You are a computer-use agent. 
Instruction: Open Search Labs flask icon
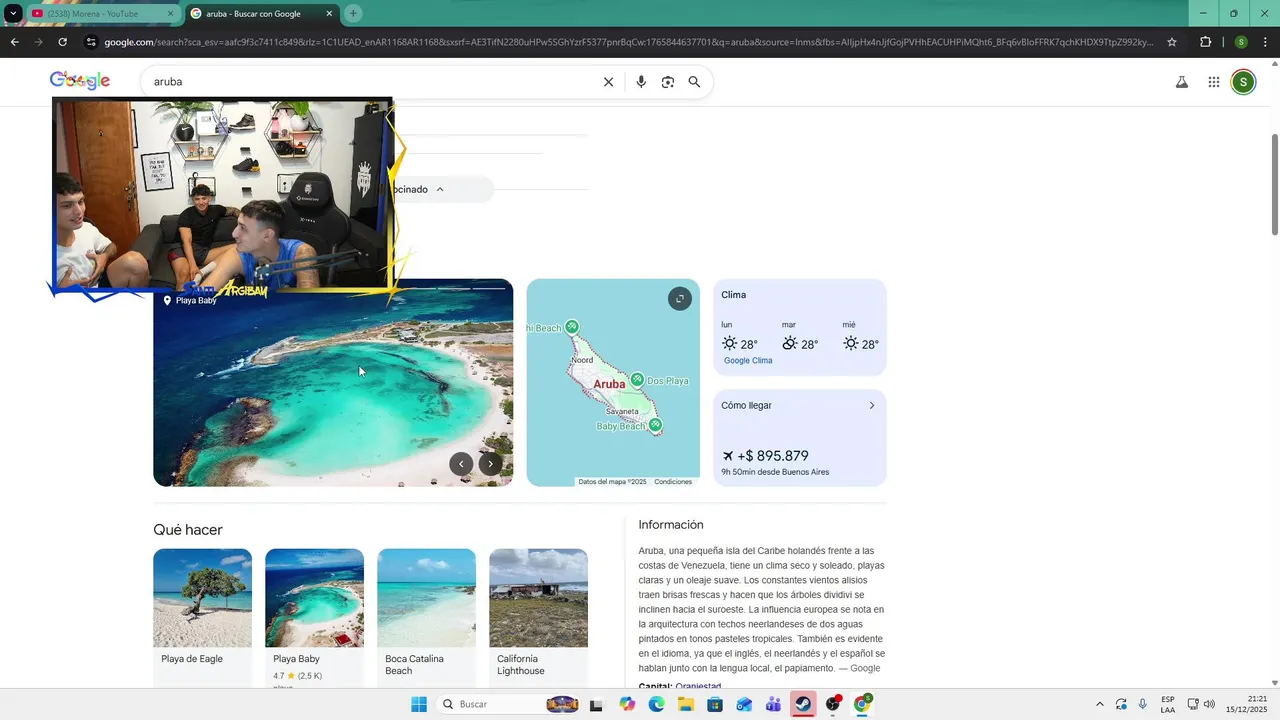[1181, 82]
